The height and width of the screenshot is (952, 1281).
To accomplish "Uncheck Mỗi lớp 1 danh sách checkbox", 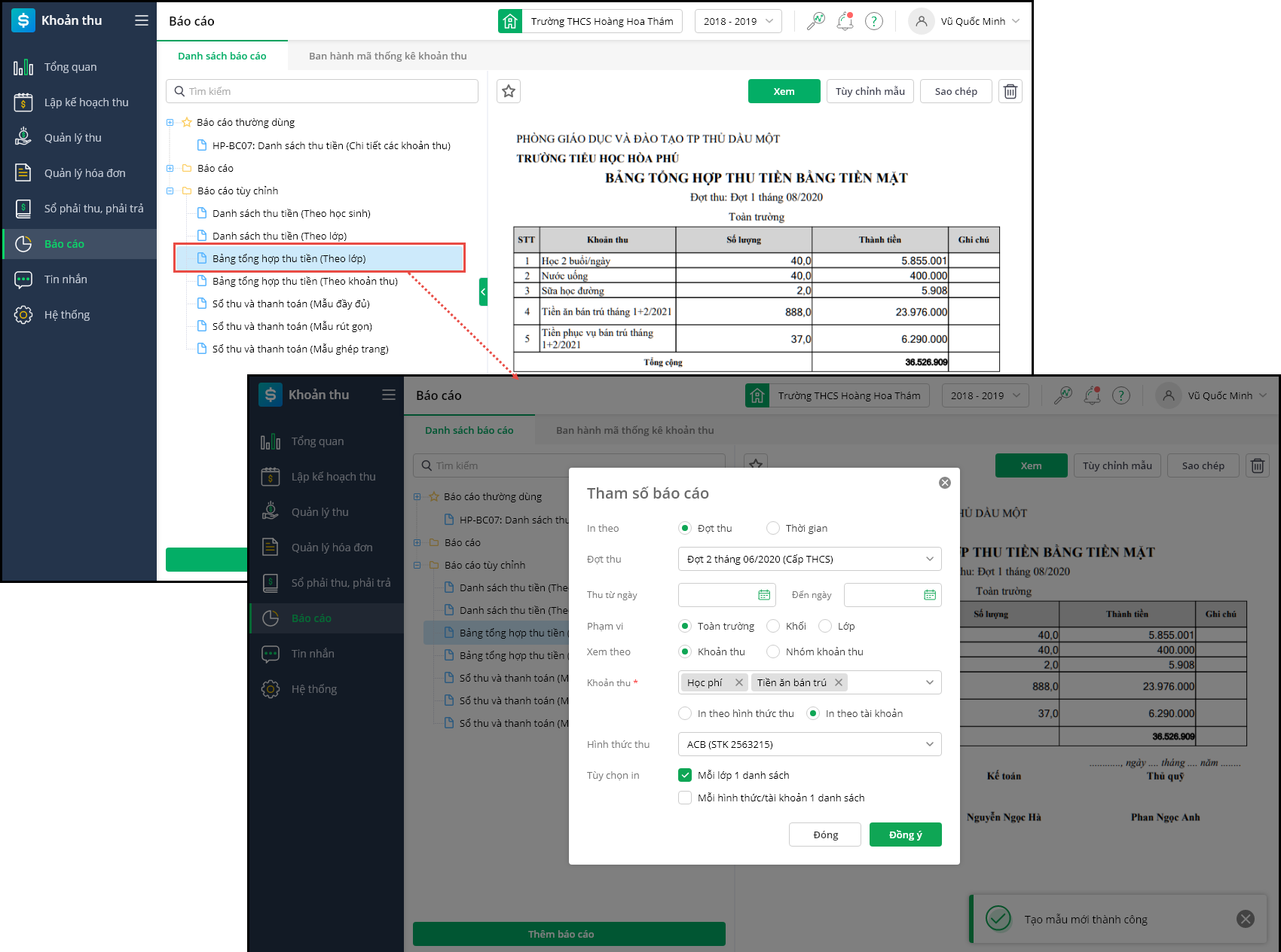I will click(x=685, y=775).
